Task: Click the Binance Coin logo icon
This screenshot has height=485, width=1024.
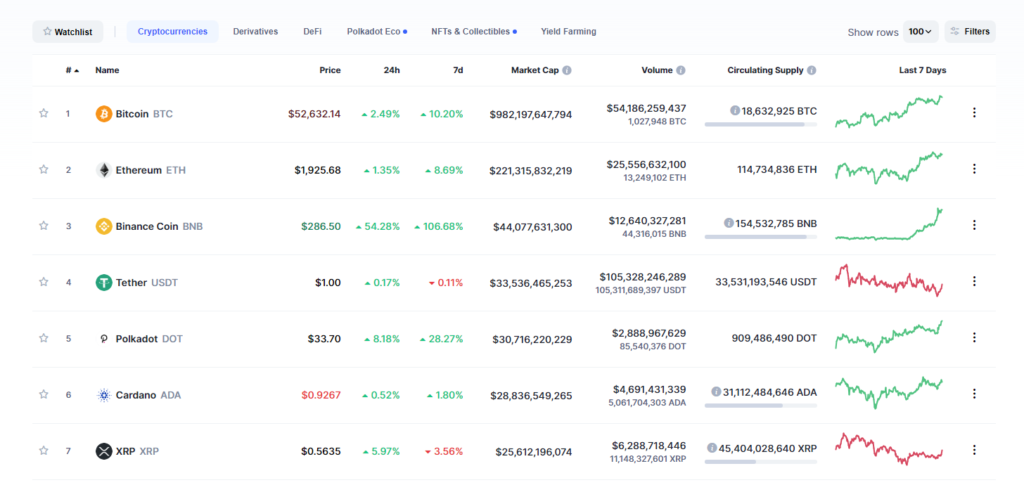Action: (104, 227)
